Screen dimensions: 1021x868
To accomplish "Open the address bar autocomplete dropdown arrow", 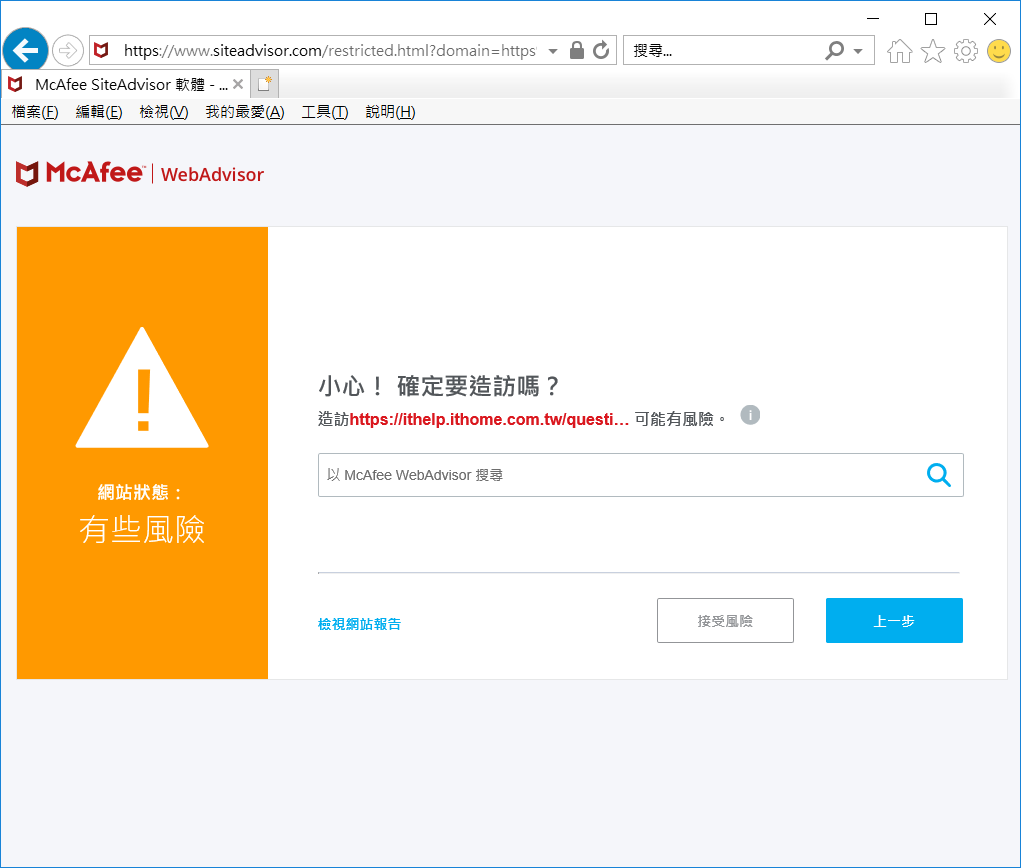I will pos(553,51).
